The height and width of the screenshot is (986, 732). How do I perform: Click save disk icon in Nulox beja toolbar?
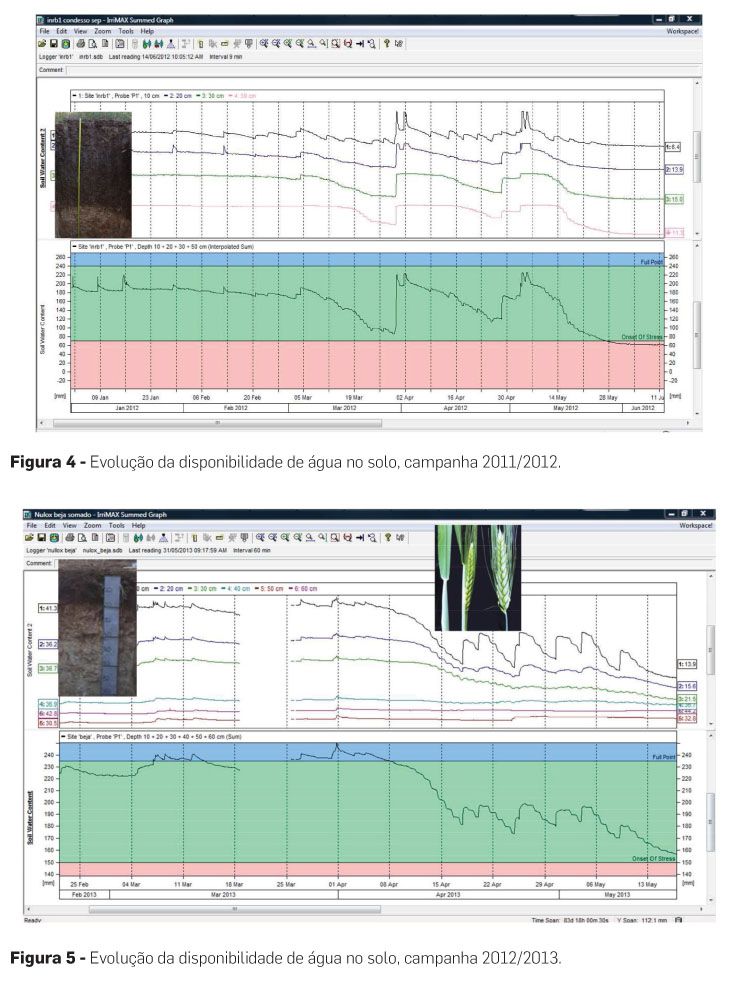[42, 538]
